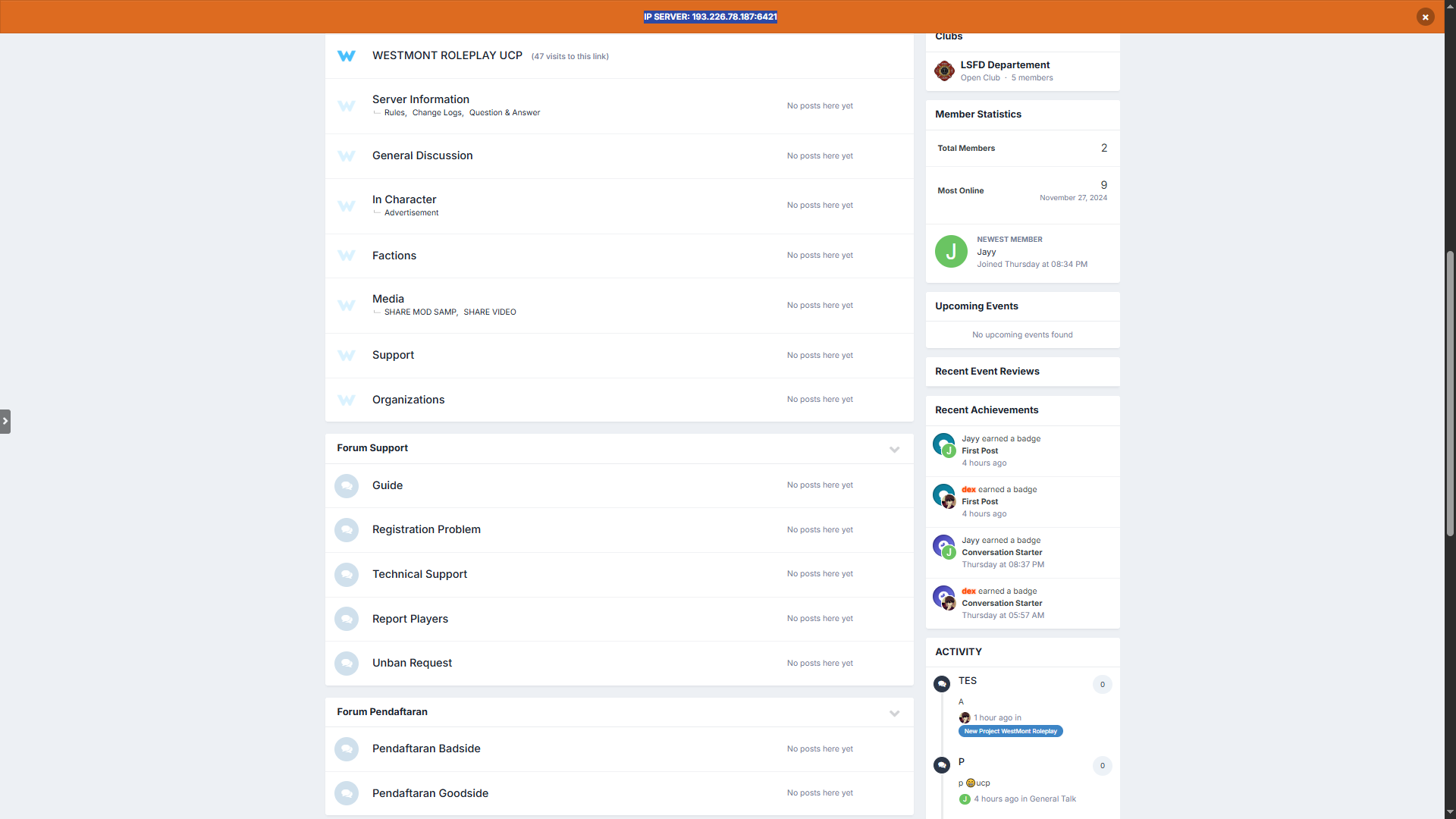Open the Organizations forum

(x=408, y=400)
